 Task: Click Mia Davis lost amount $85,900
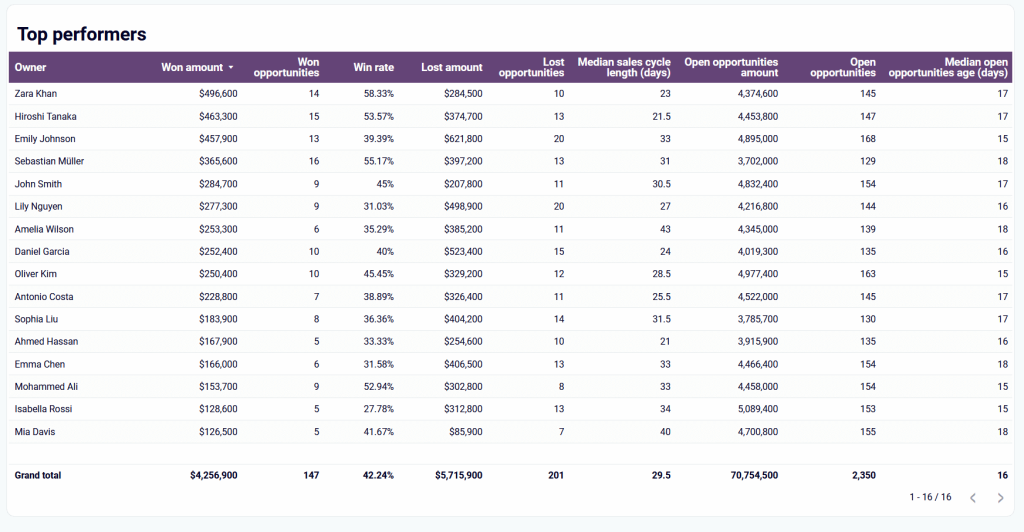click(x=466, y=431)
